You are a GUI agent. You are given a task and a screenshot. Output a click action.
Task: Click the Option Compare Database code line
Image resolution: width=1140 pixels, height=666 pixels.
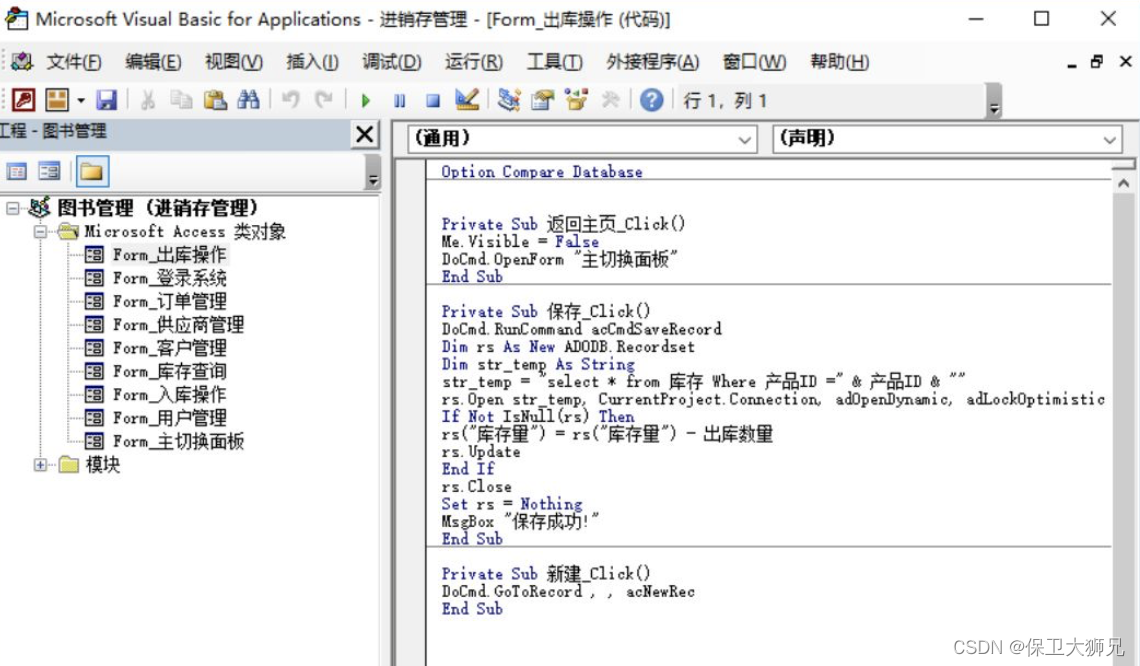click(542, 172)
